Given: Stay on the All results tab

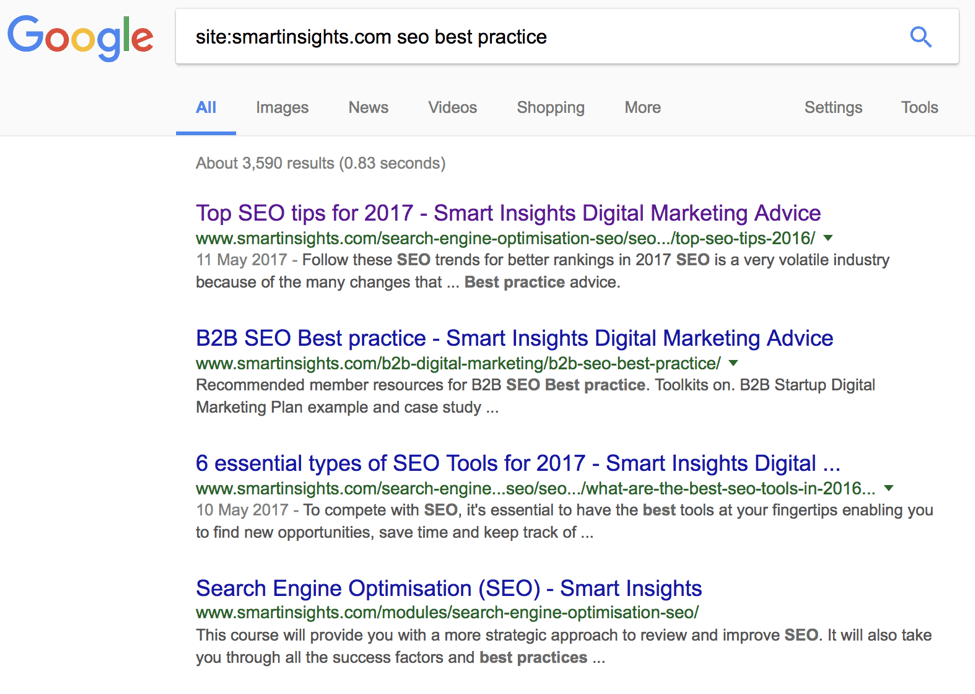Looking at the screenshot, I should tap(206, 107).
